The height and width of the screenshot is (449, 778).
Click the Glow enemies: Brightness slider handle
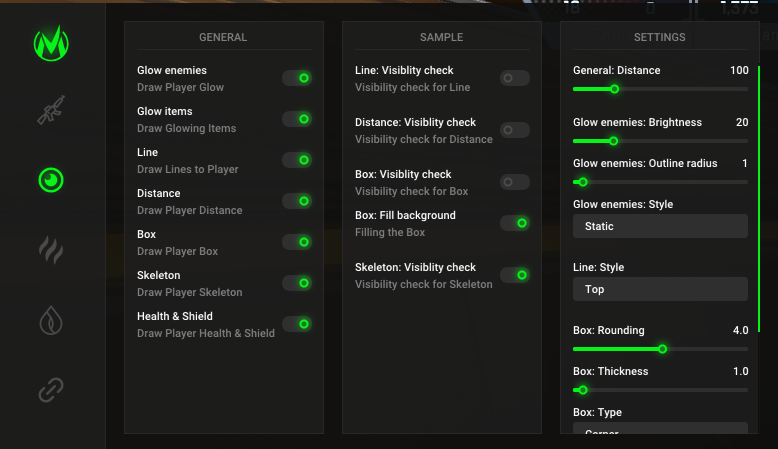[614, 141]
